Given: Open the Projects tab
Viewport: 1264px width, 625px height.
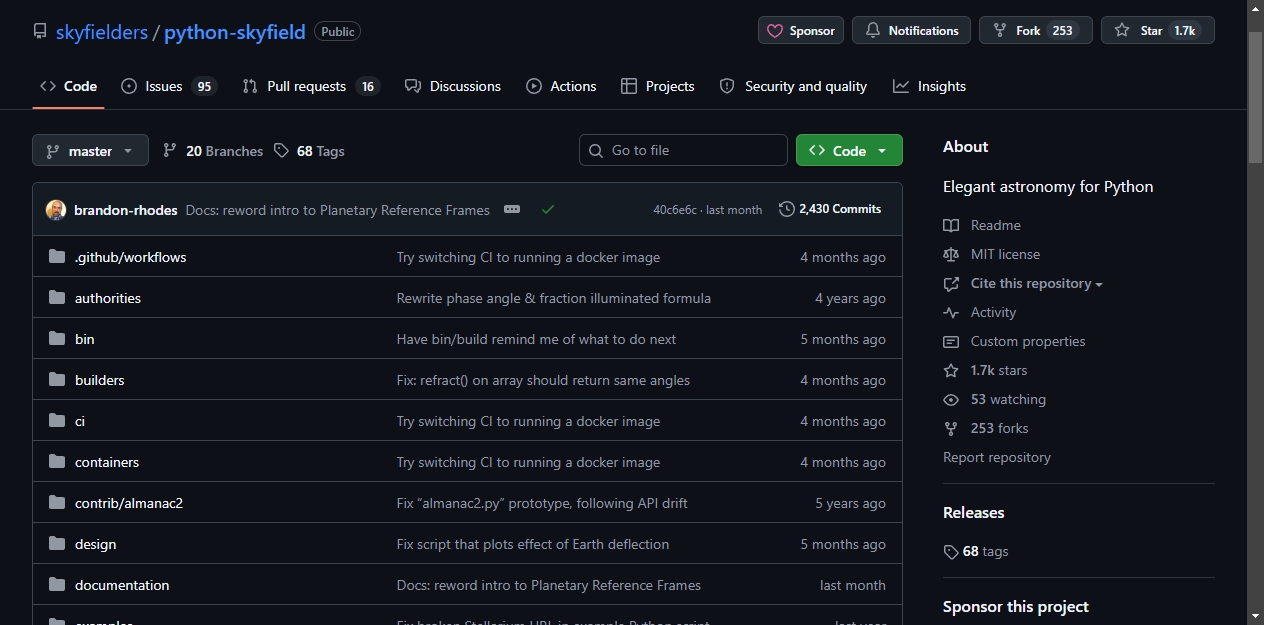Looking at the screenshot, I should 657,86.
